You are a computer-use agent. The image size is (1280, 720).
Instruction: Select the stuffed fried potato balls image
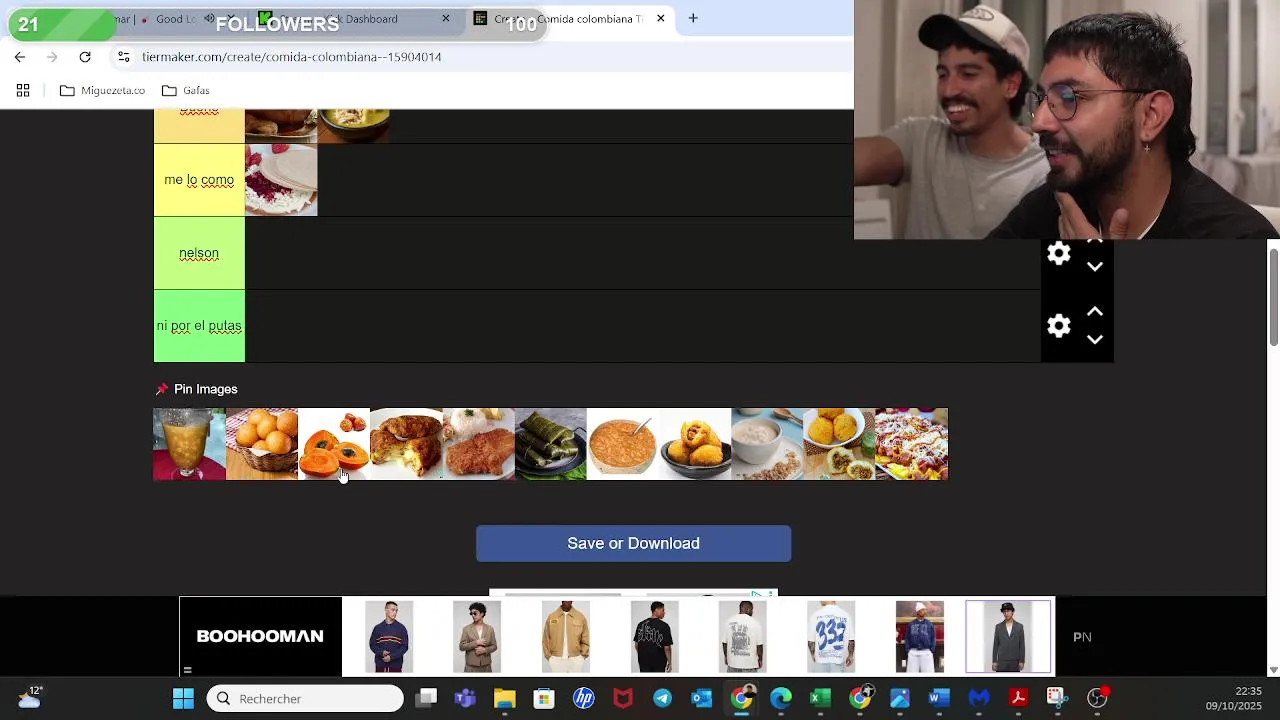(x=695, y=444)
